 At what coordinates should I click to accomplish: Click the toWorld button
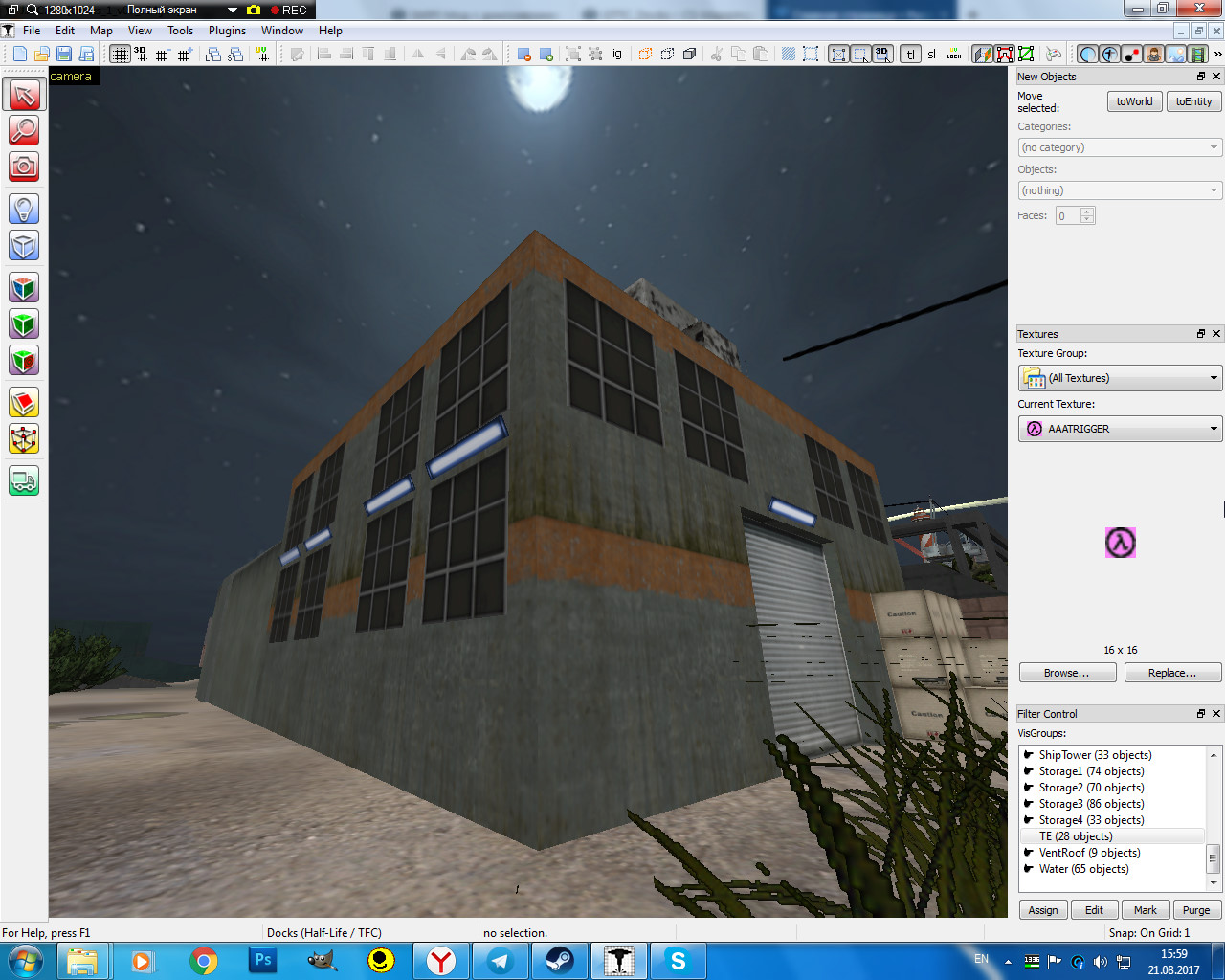point(1135,101)
